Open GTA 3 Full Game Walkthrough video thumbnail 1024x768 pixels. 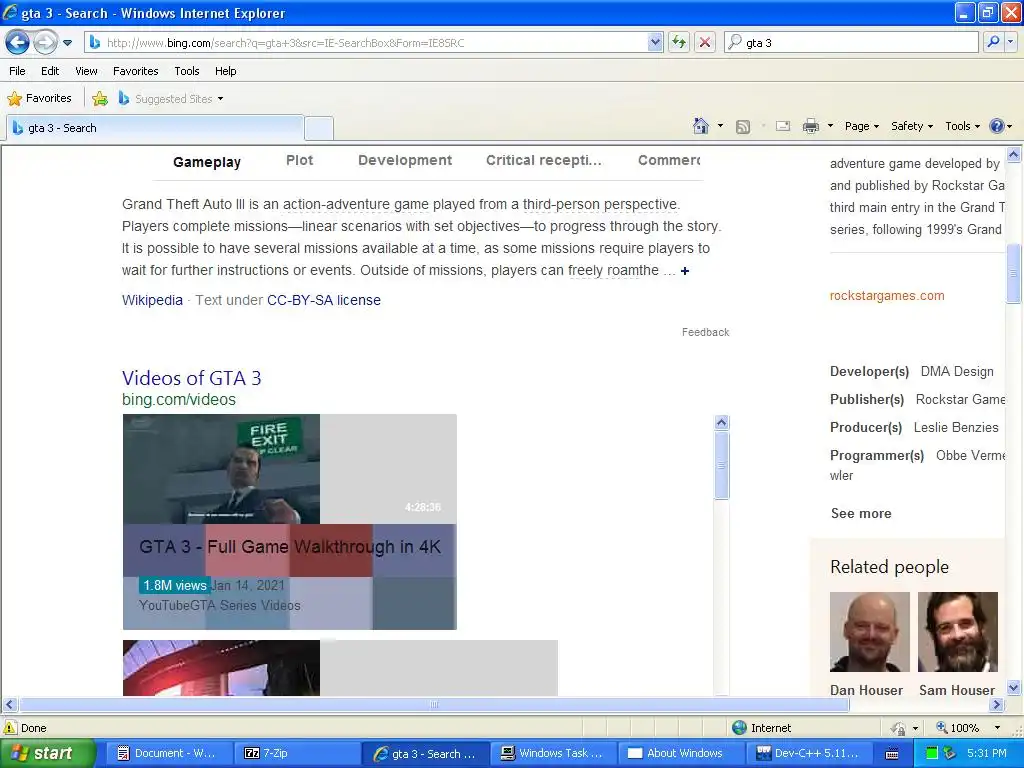[x=221, y=469]
